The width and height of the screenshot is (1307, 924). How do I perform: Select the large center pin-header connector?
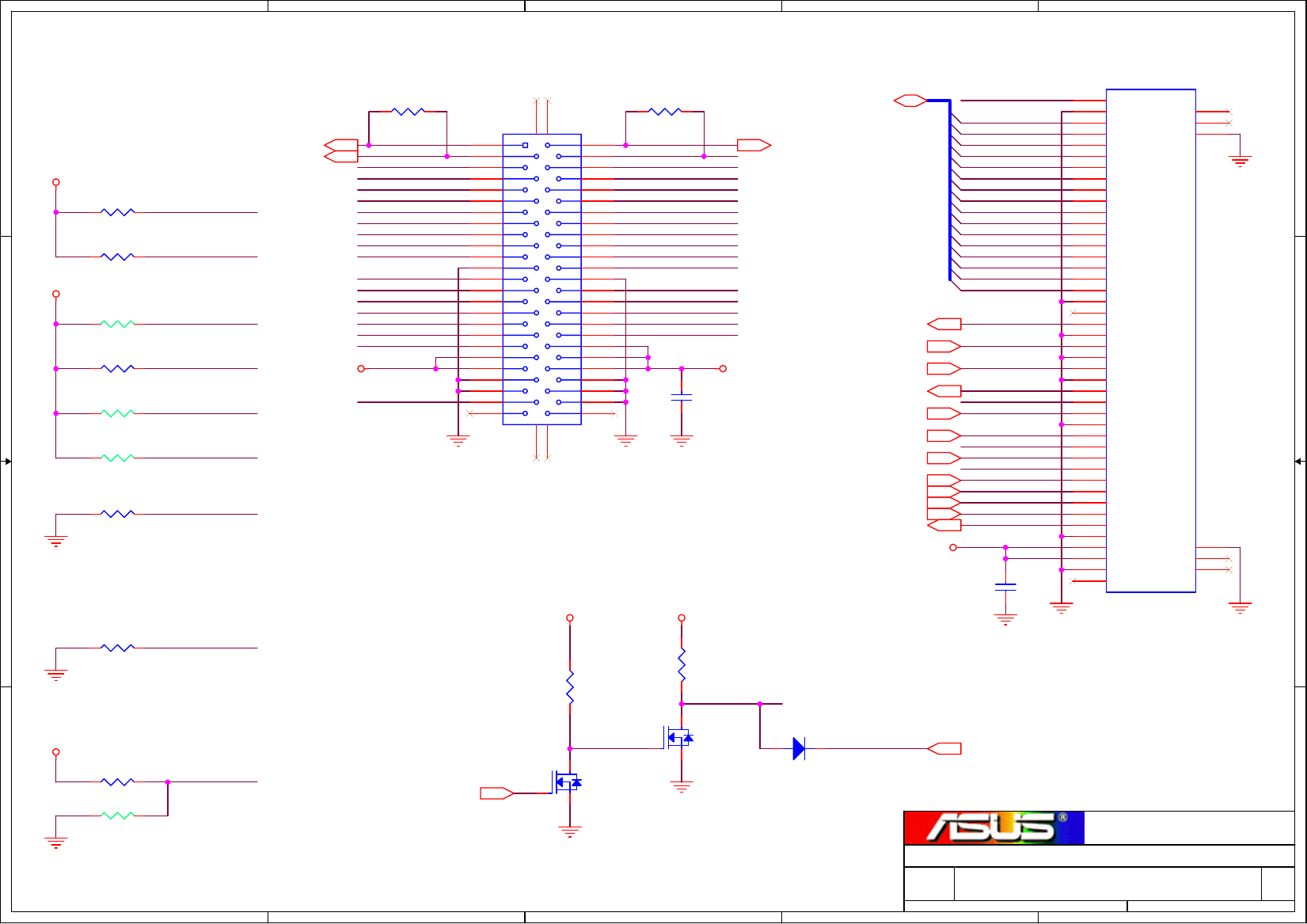pyautogui.click(x=542, y=279)
